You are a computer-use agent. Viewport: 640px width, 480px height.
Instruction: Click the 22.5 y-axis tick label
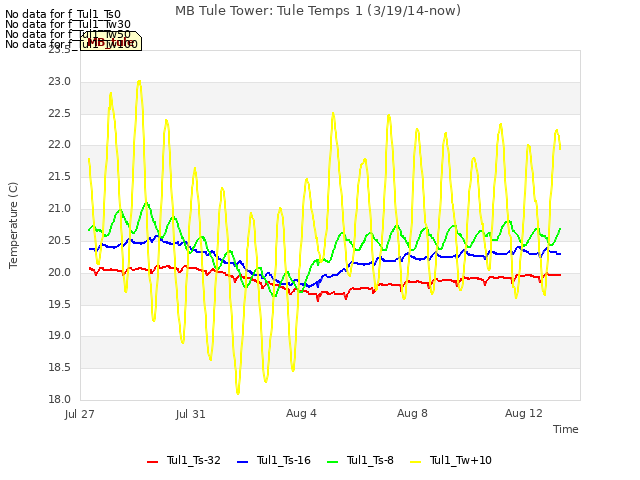[60, 113]
